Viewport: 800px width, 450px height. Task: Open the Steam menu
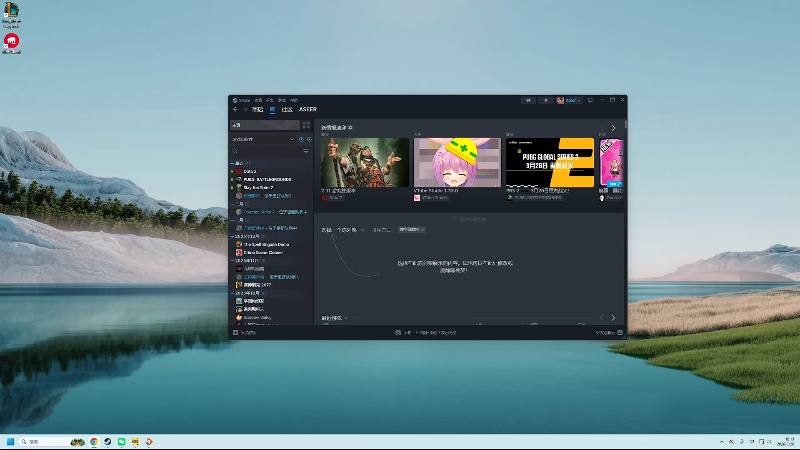point(242,101)
